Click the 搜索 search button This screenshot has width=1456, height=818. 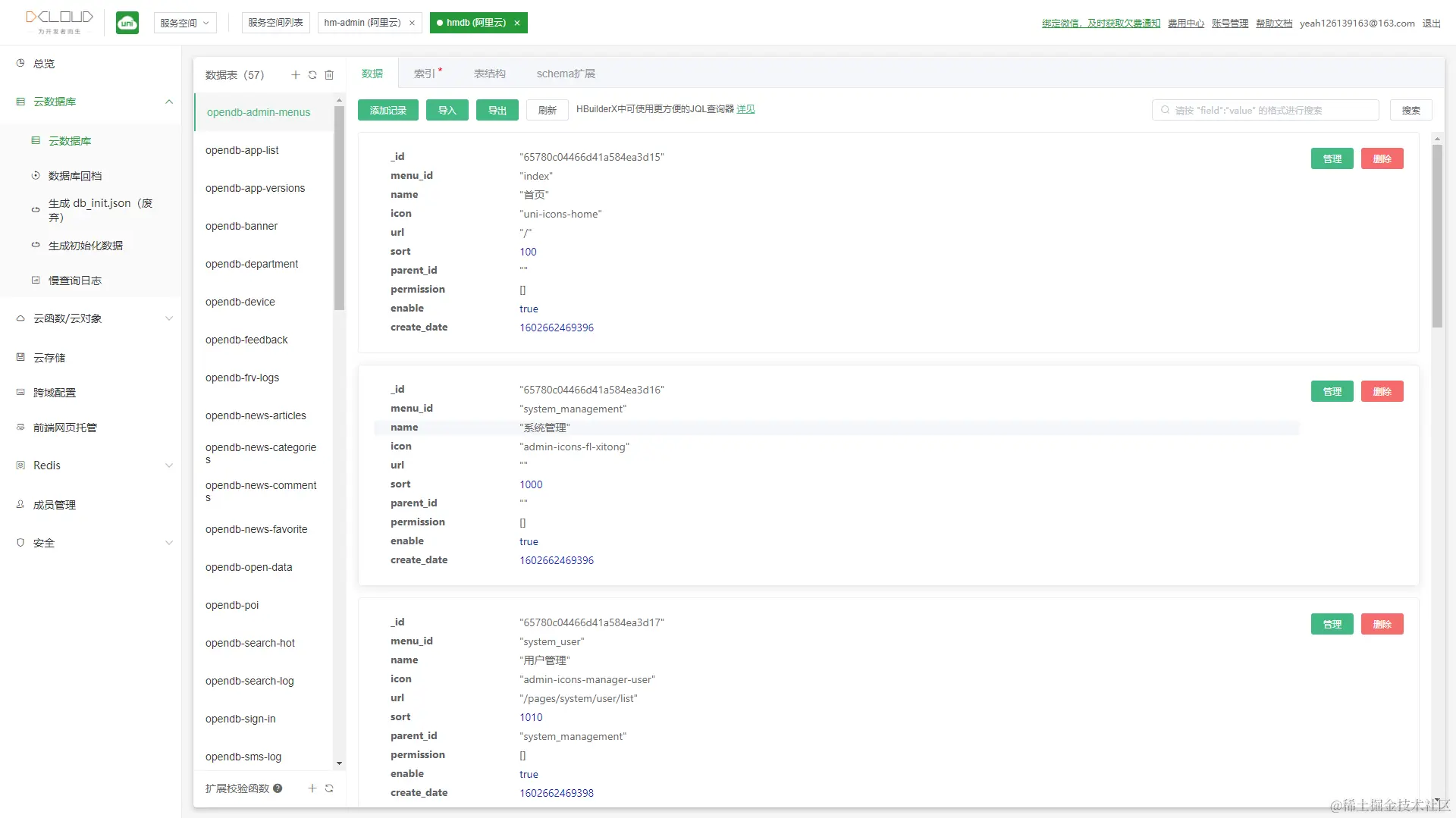tap(1411, 110)
